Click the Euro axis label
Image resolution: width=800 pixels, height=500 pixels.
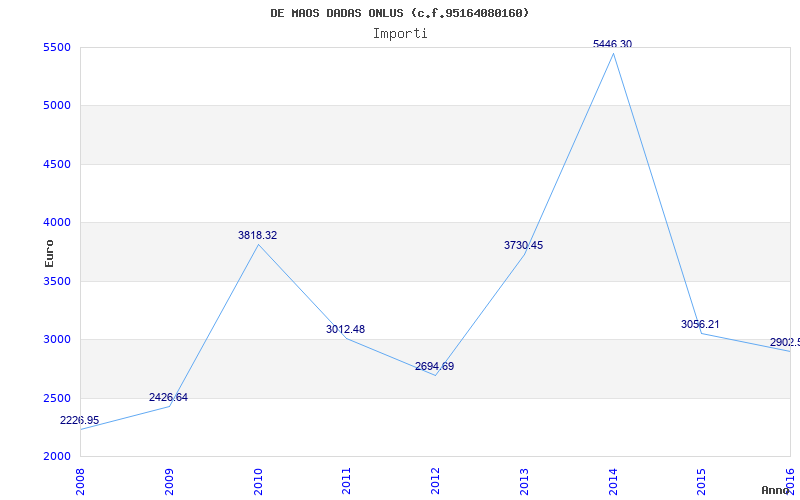coord(49,253)
